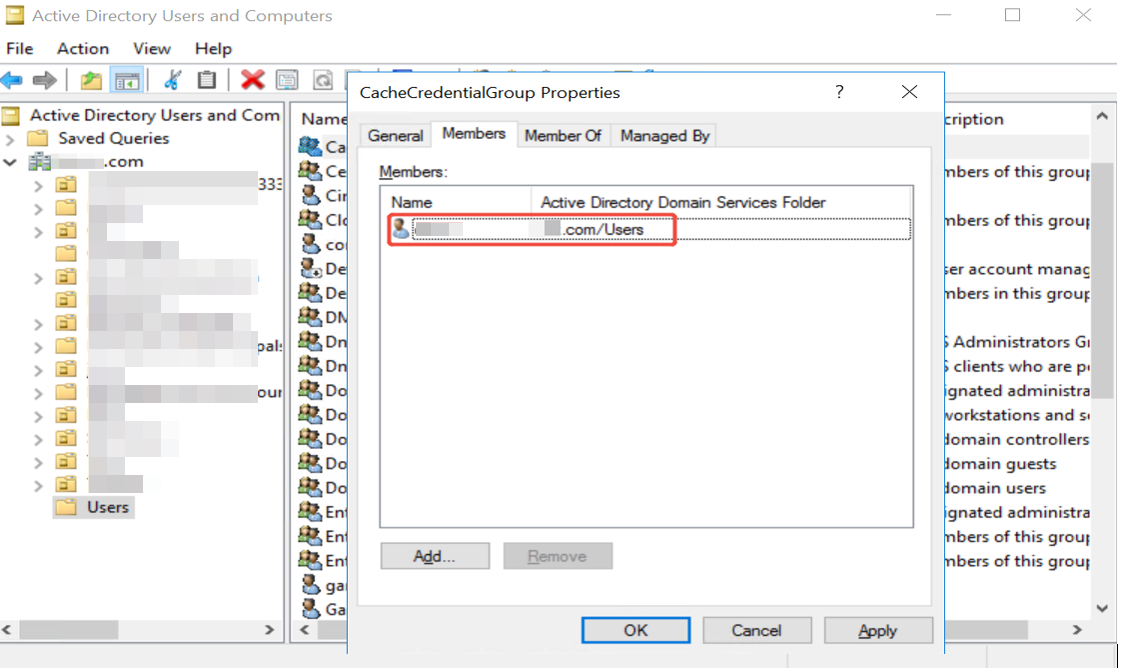Close the CacheCredentialGroup Properties dialog
1122x668 pixels.
point(909,92)
